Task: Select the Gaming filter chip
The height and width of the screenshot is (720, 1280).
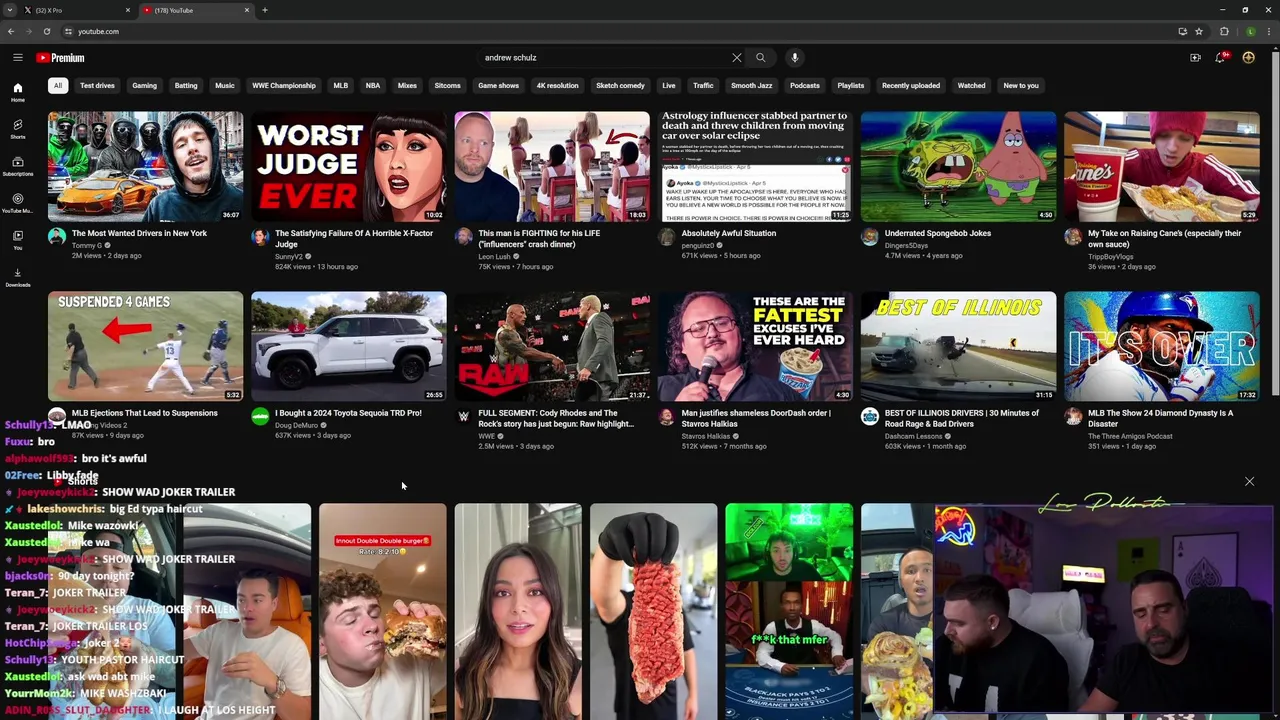Action: pyautogui.click(x=144, y=86)
